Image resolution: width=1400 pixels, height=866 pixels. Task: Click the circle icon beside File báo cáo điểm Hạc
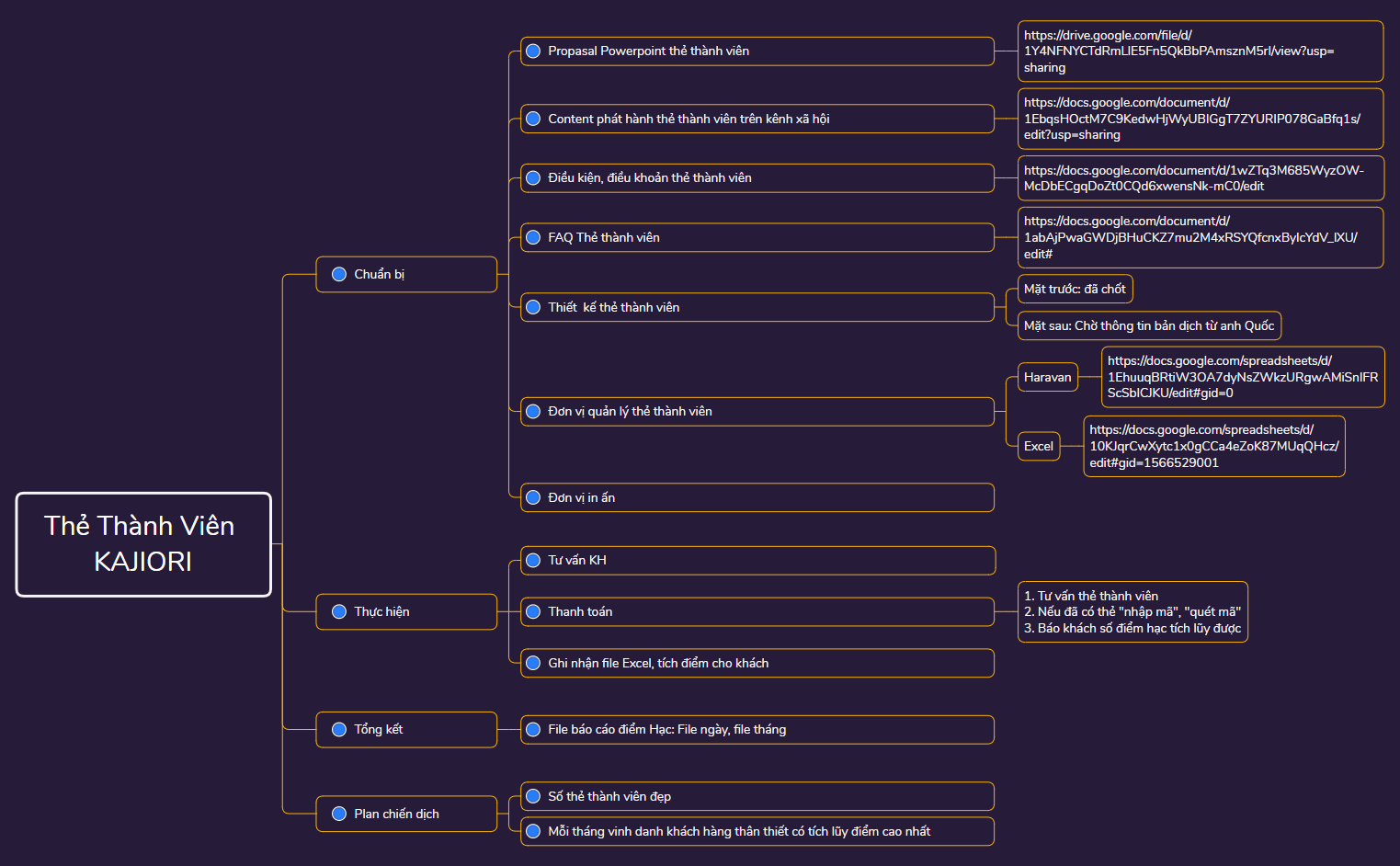click(x=533, y=729)
